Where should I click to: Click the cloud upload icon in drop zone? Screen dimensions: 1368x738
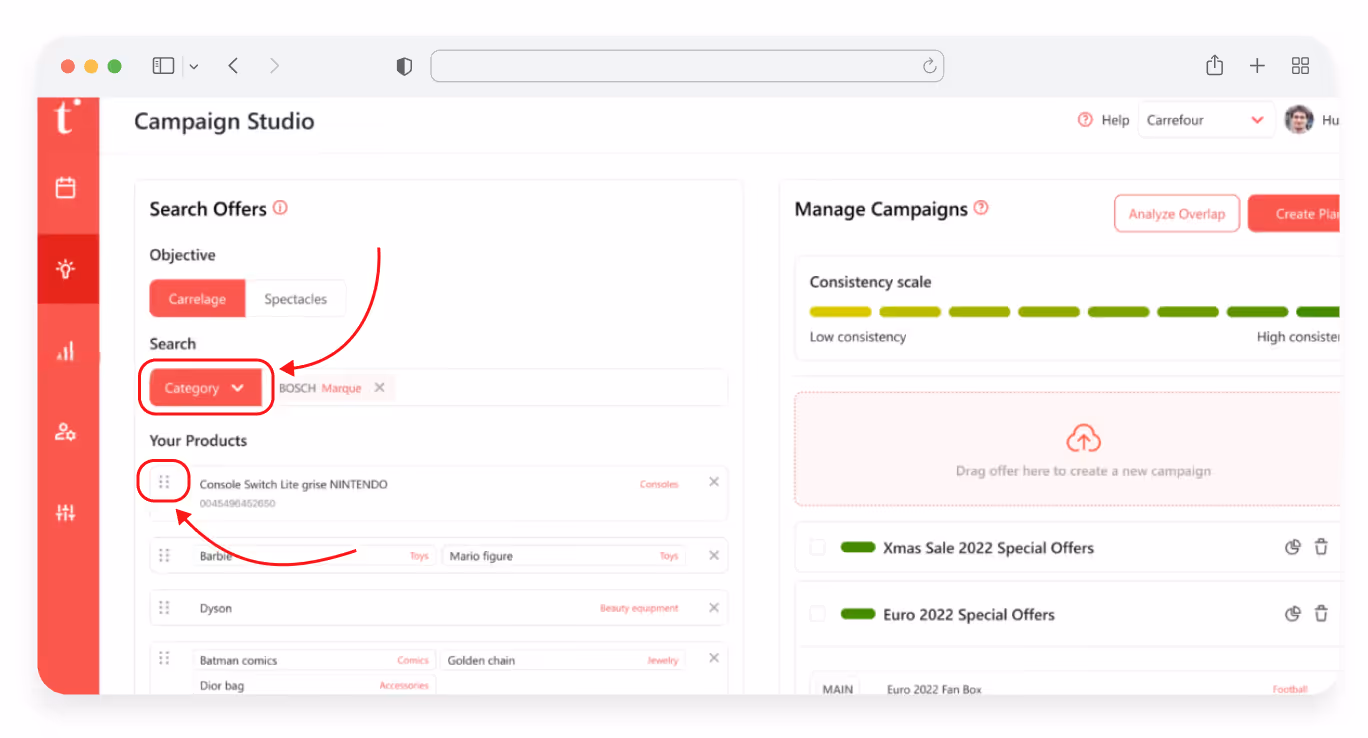pos(1083,439)
